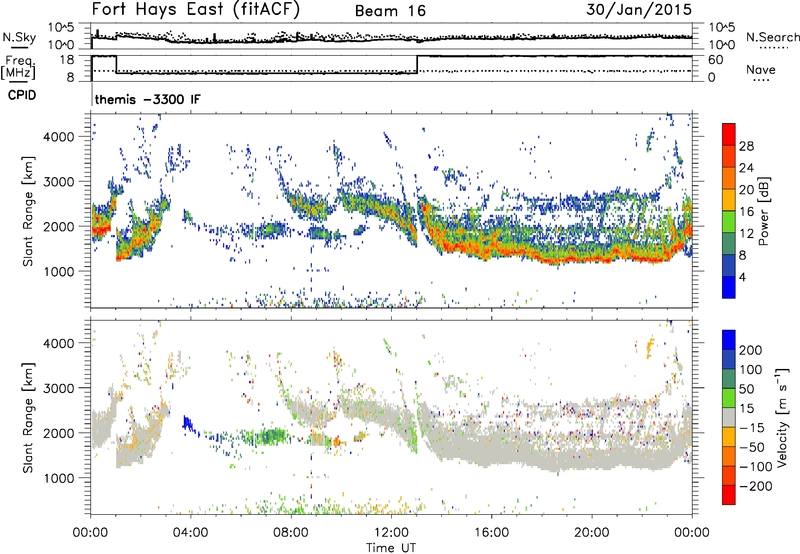Click the 'Slant Range [km]' label of velocity panel

[x=28, y=417]
